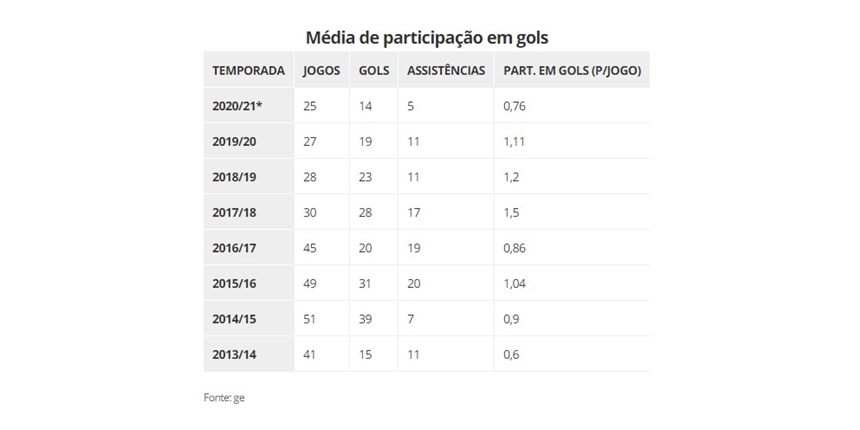Select the 1,04 participation cell for 2015/16

click(x=516, y=284)
